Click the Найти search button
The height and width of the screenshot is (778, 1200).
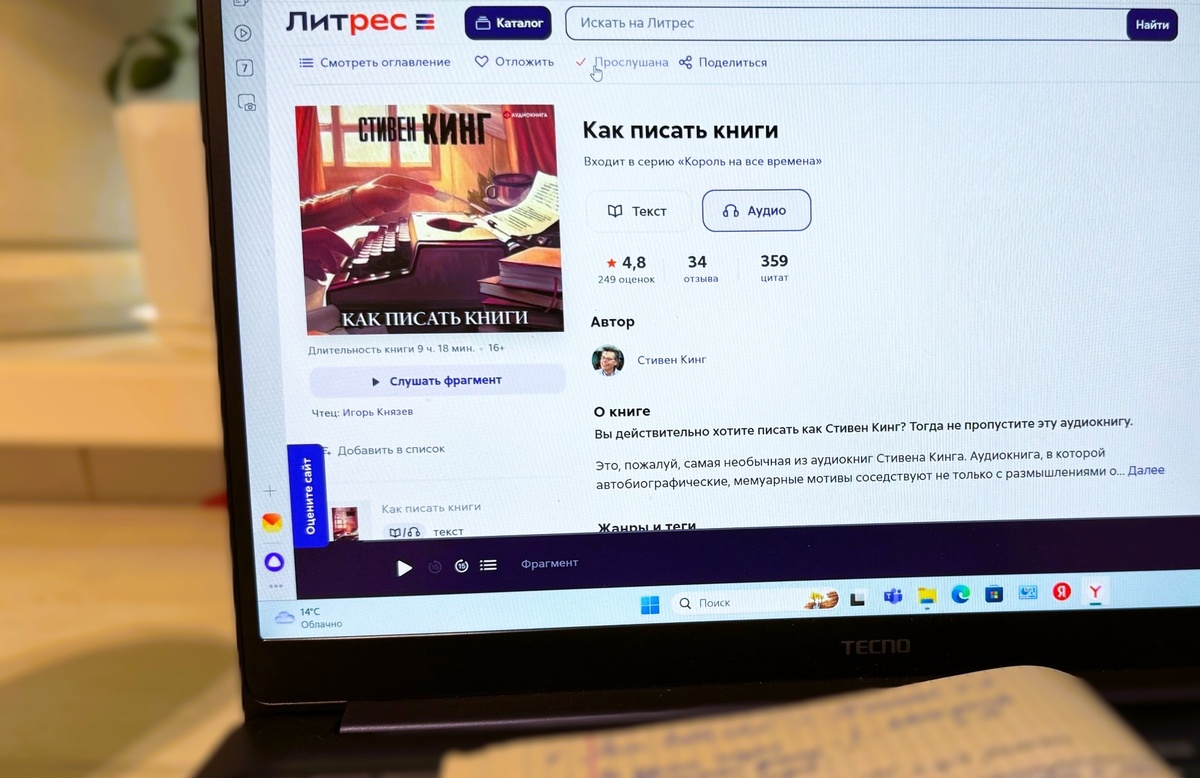[1152, 25]
